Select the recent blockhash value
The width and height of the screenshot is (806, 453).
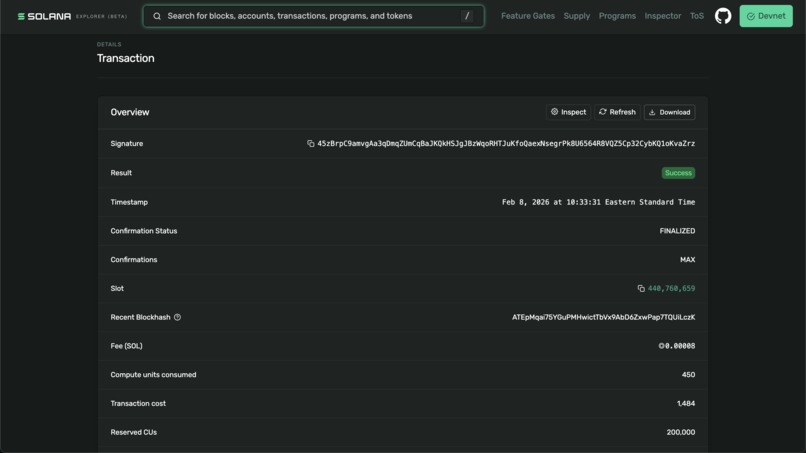603,317
